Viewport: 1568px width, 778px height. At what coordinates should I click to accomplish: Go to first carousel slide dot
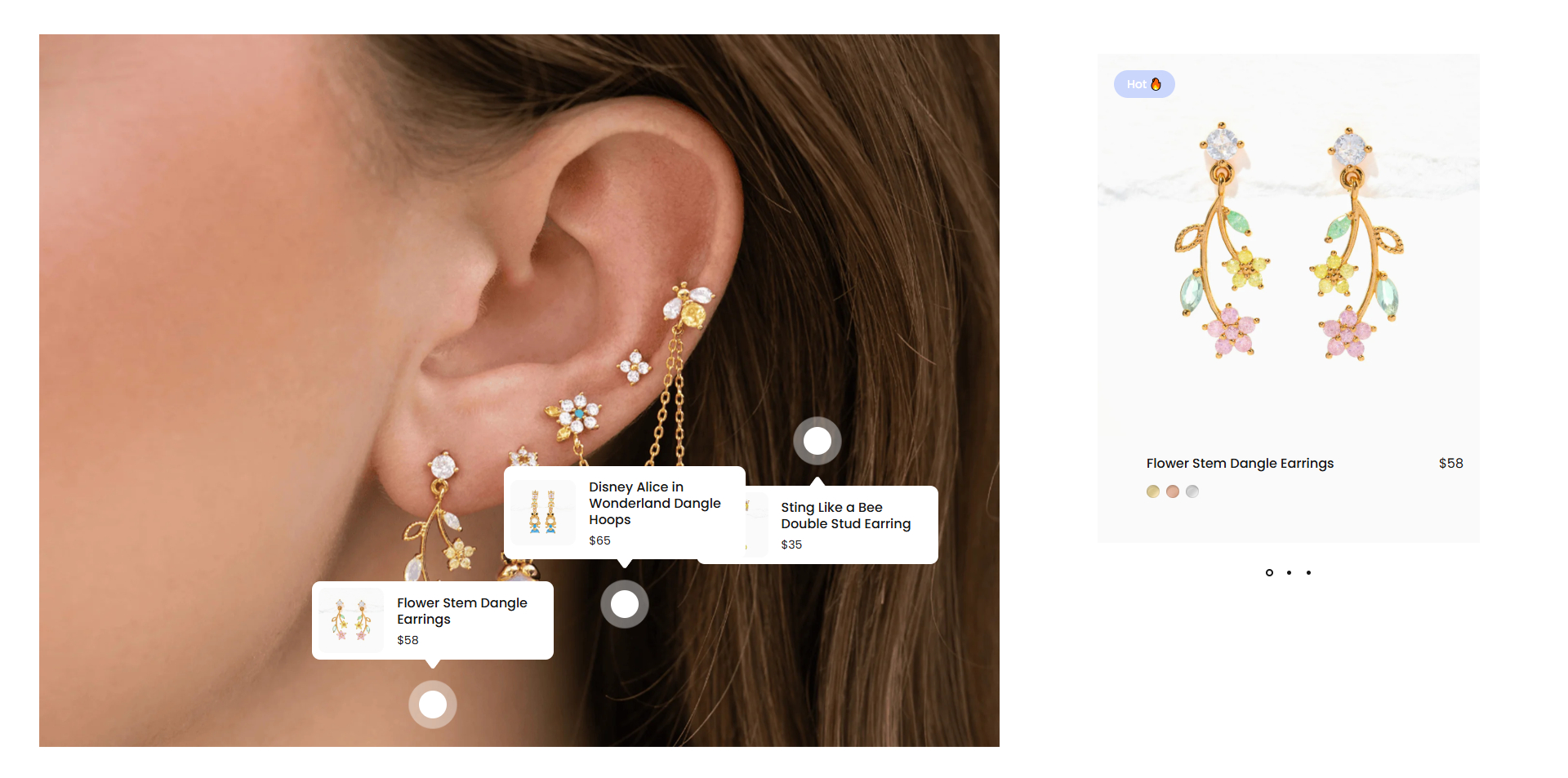point(1269,572)
